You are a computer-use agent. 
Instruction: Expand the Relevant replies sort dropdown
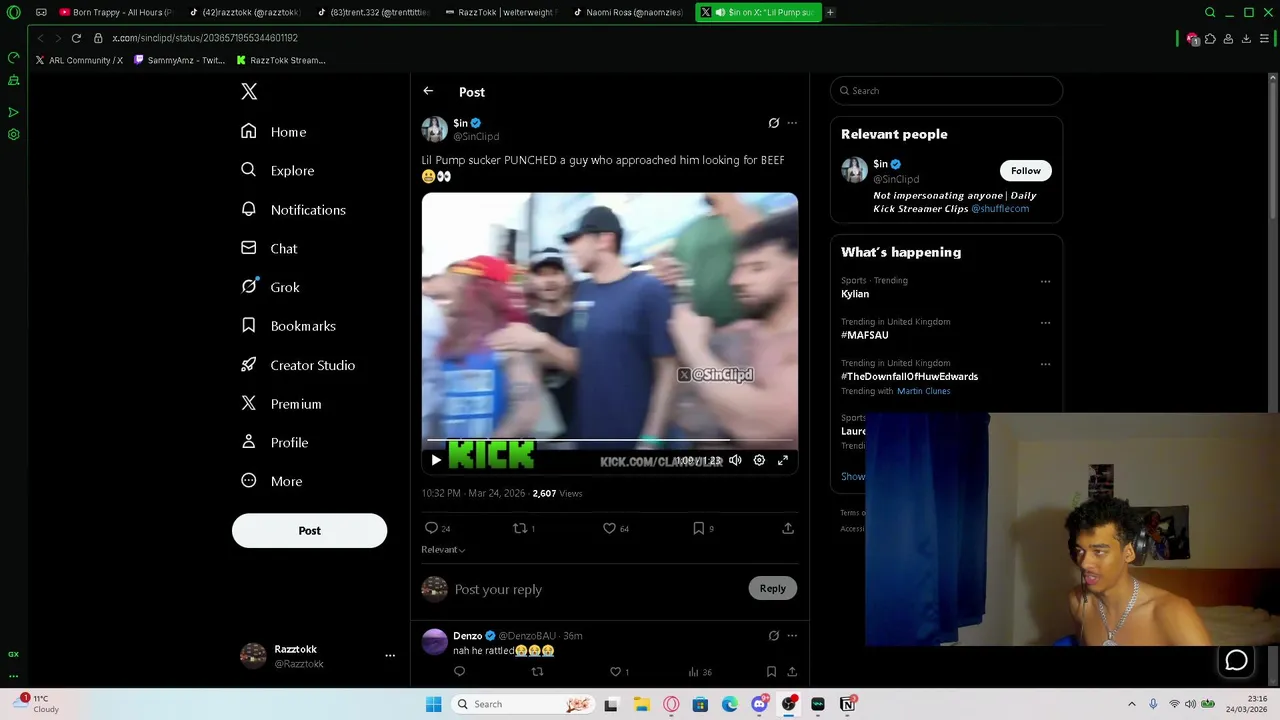point(443,549)
